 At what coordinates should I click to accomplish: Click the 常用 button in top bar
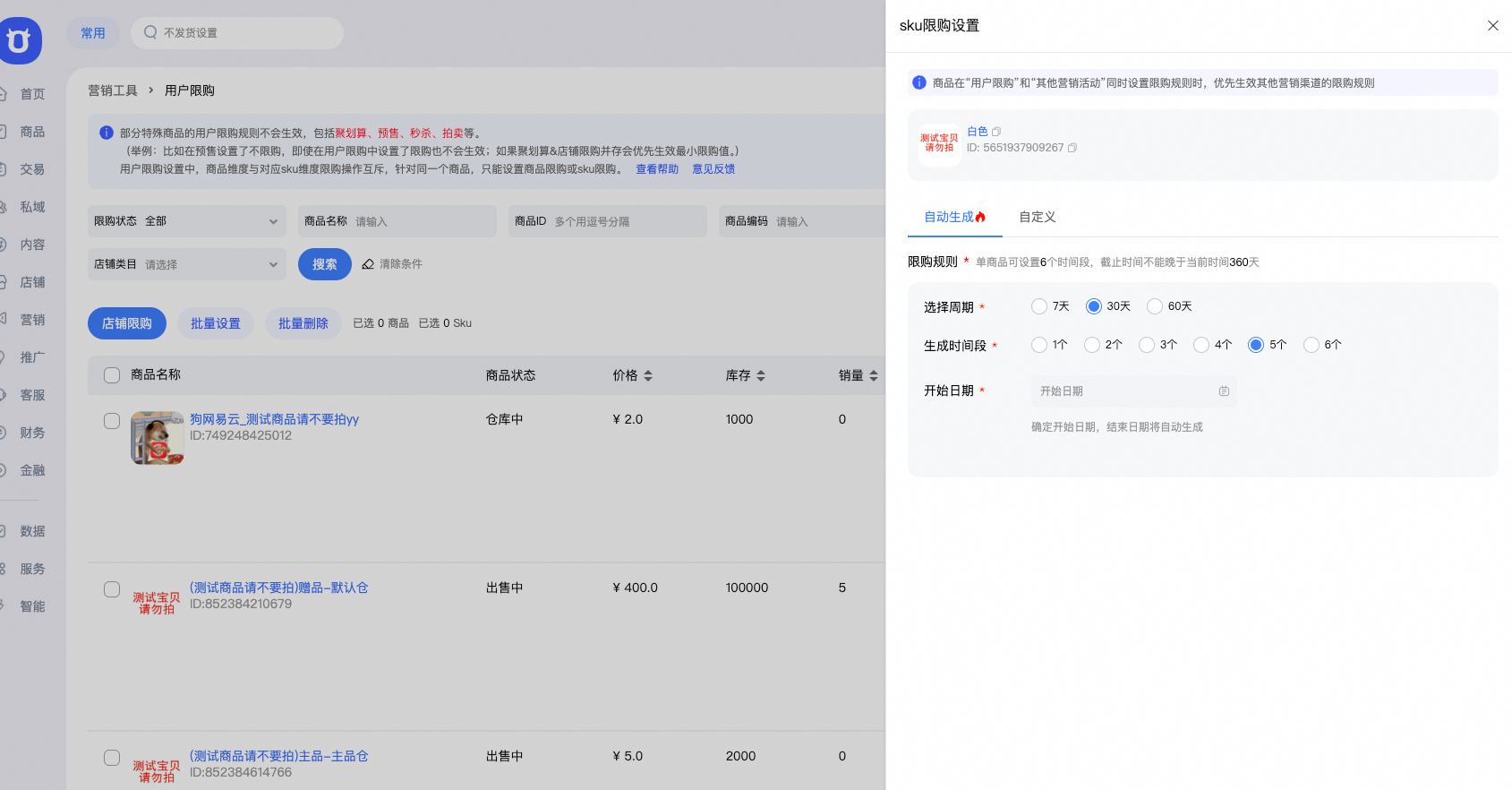pyautogui.click(x=93, y=33)
